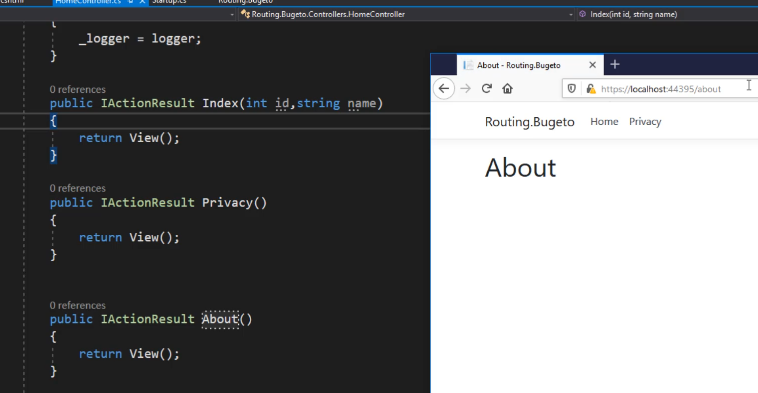Image resolution: width=758 pixels, height=393 pixels.
Task: Close the About - Routing.Bugeto browser tab
Action: click(x=593, y=65)
